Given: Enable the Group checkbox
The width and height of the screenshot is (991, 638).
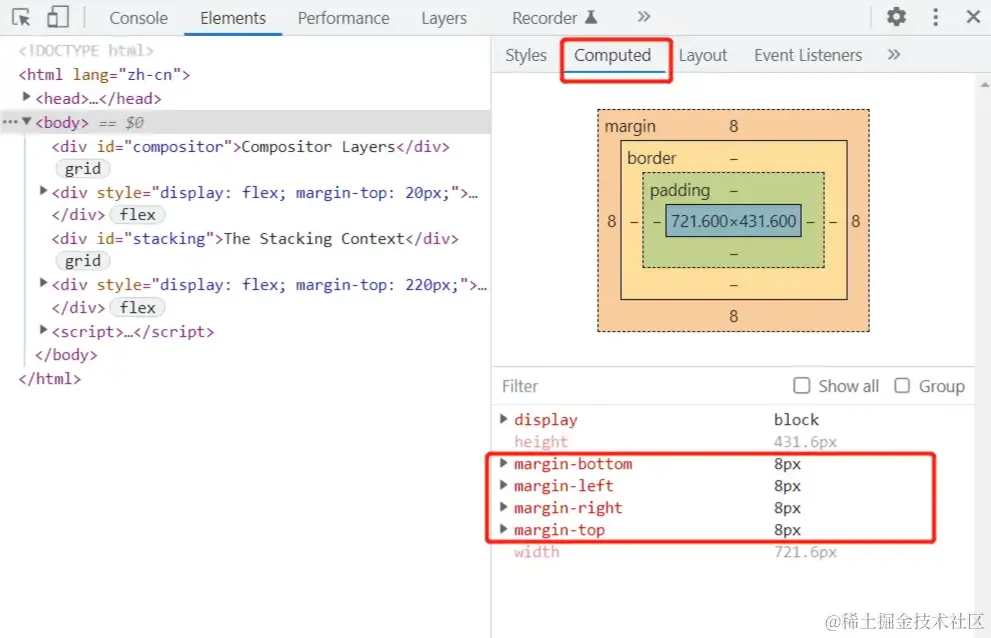Looking at the screenshot, I should click(902, 386).
